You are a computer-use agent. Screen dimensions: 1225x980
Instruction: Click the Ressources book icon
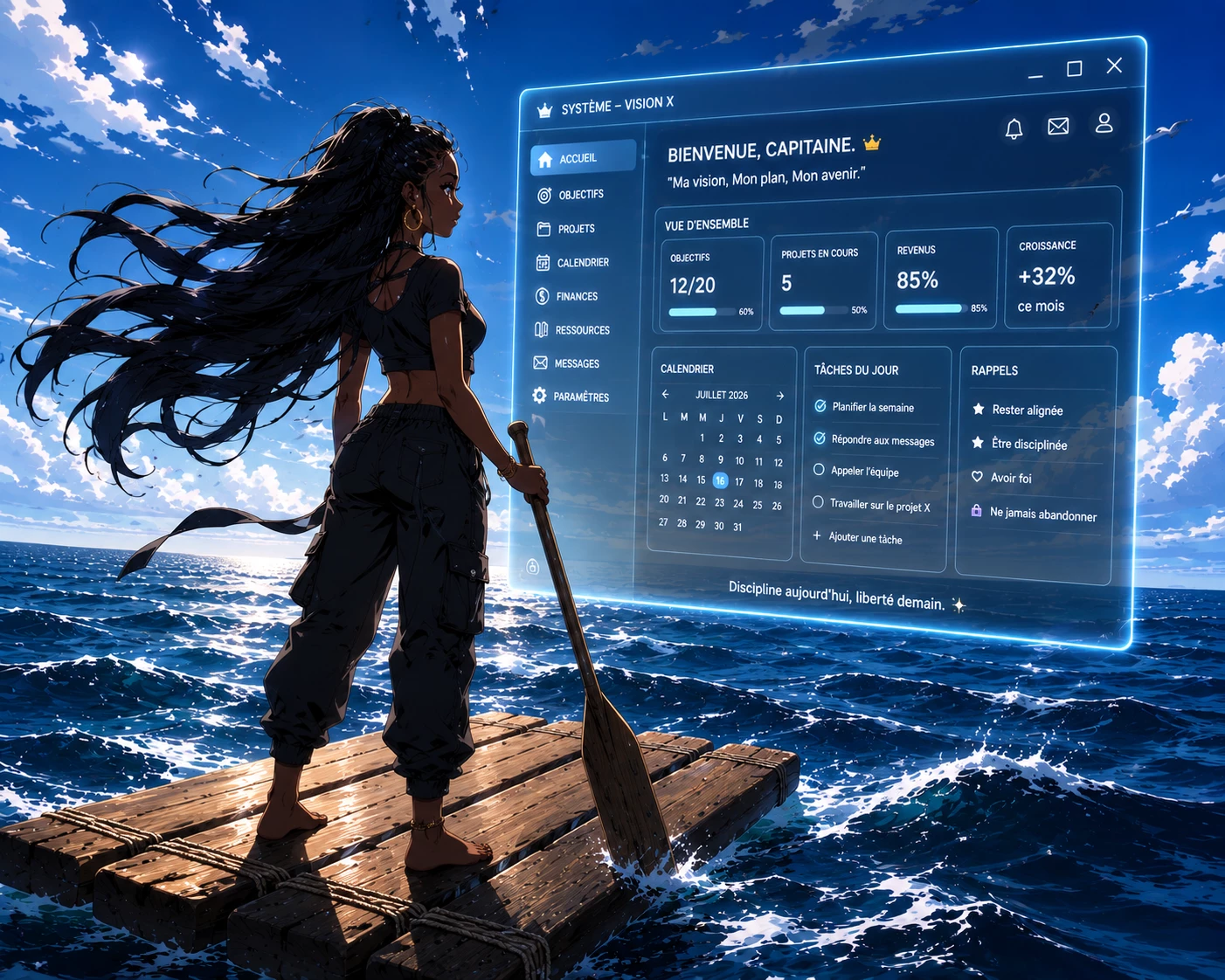point(541,330)
